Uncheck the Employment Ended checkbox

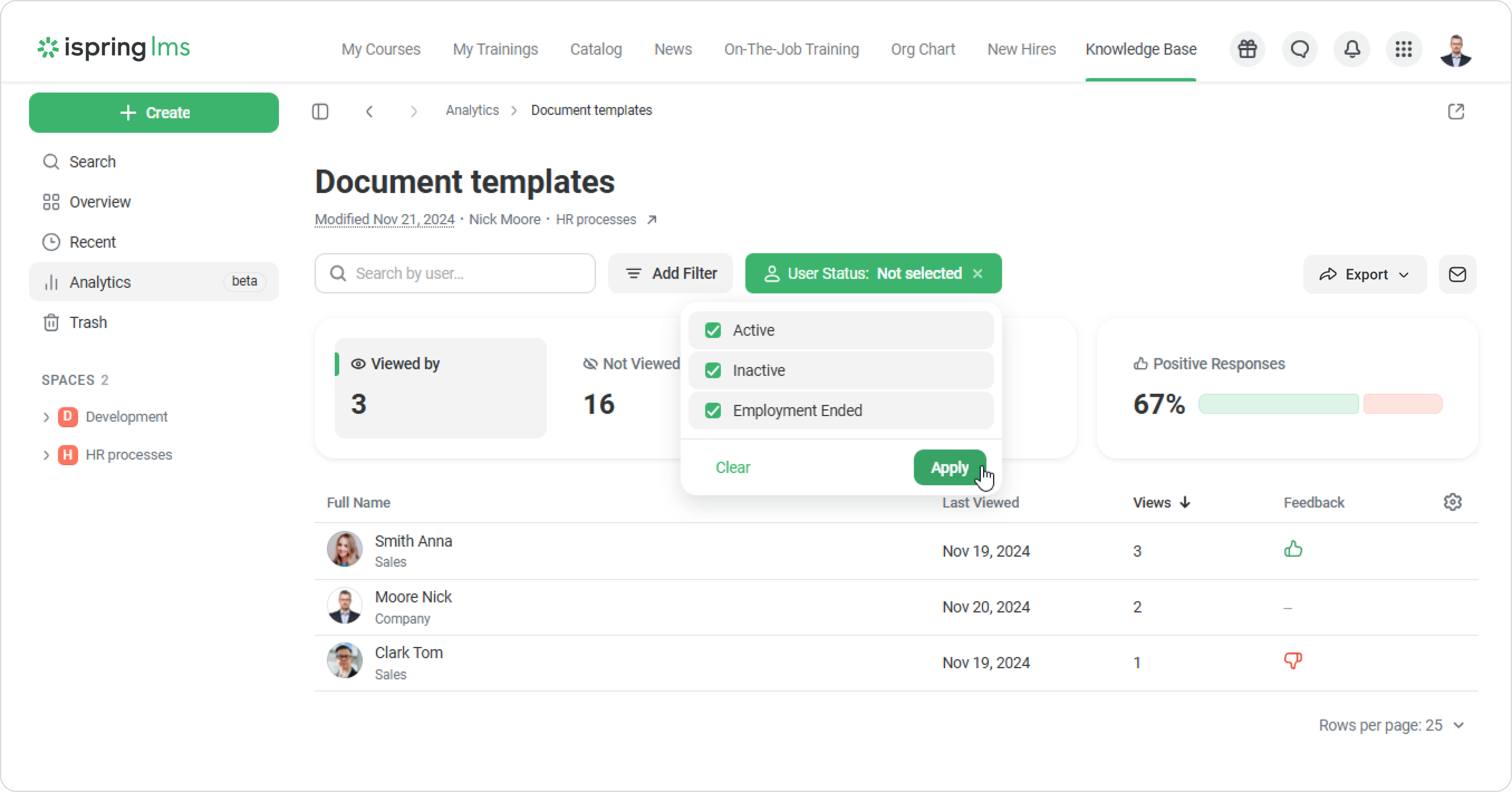tap(713, 411)
